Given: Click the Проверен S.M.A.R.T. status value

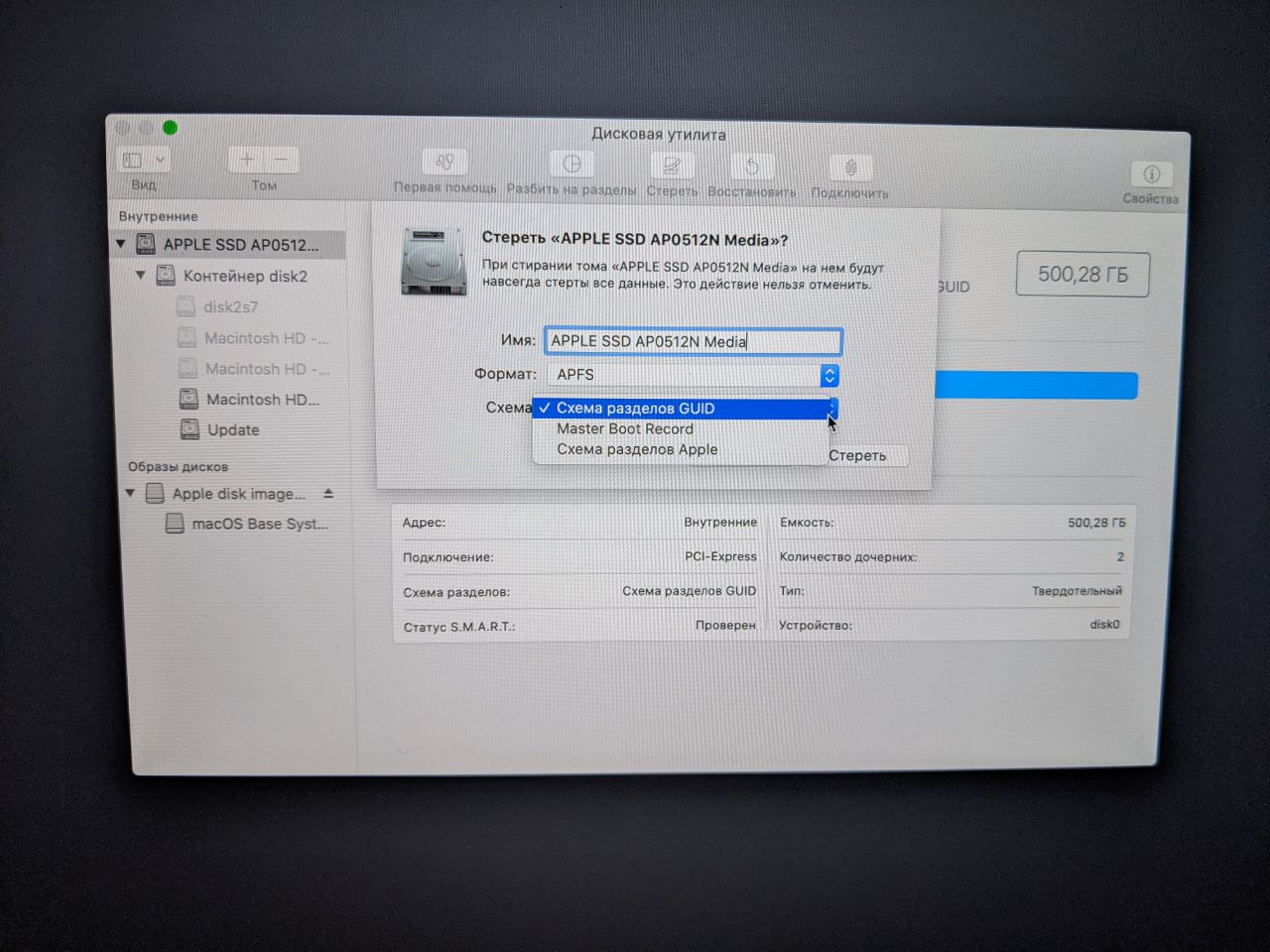Looking at the screenshot, I should pos(725,626).
